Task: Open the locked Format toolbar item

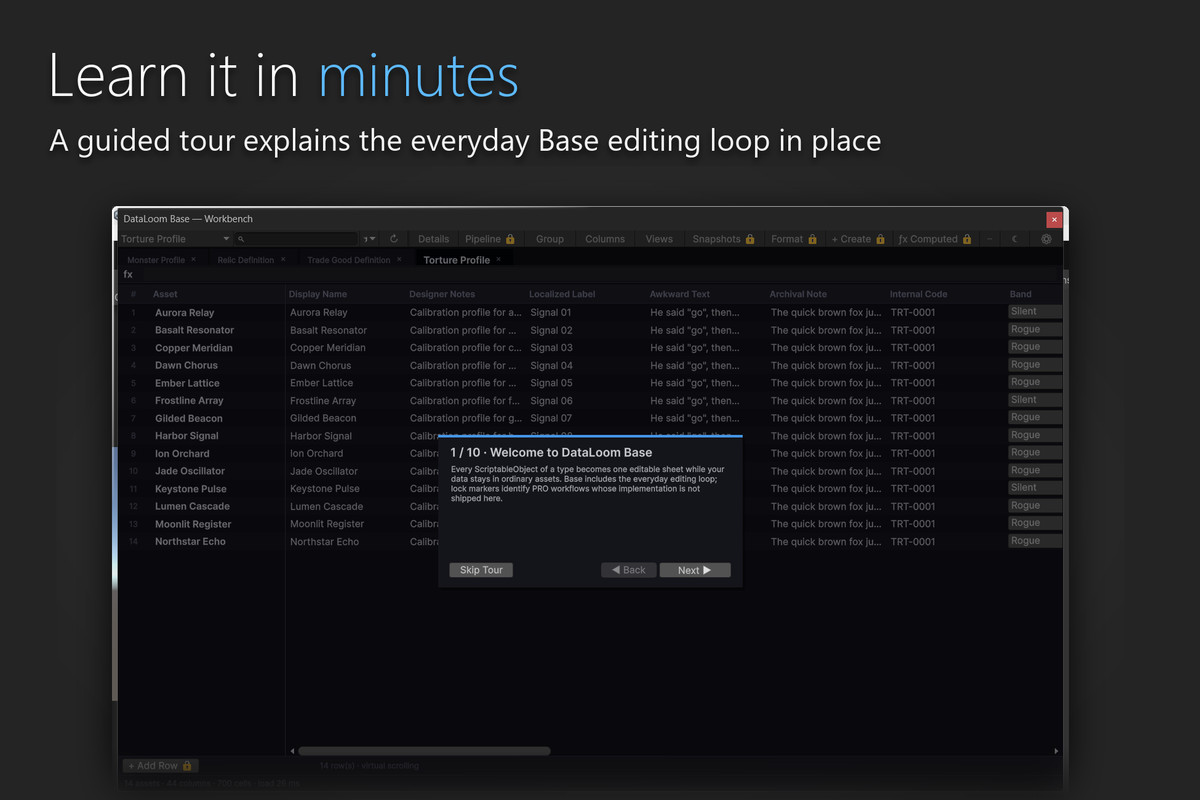Action: tap(794, 239)
